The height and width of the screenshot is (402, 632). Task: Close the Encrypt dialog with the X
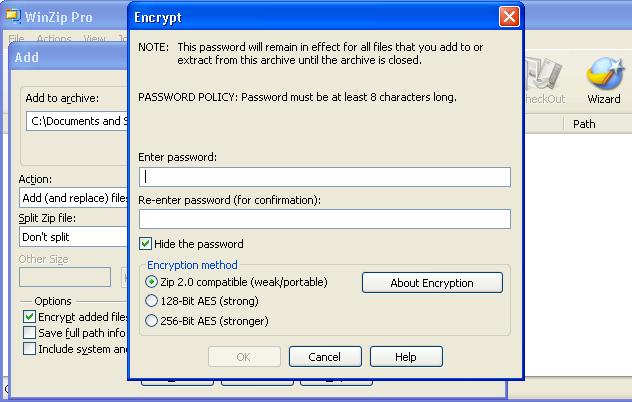(509, 17)
